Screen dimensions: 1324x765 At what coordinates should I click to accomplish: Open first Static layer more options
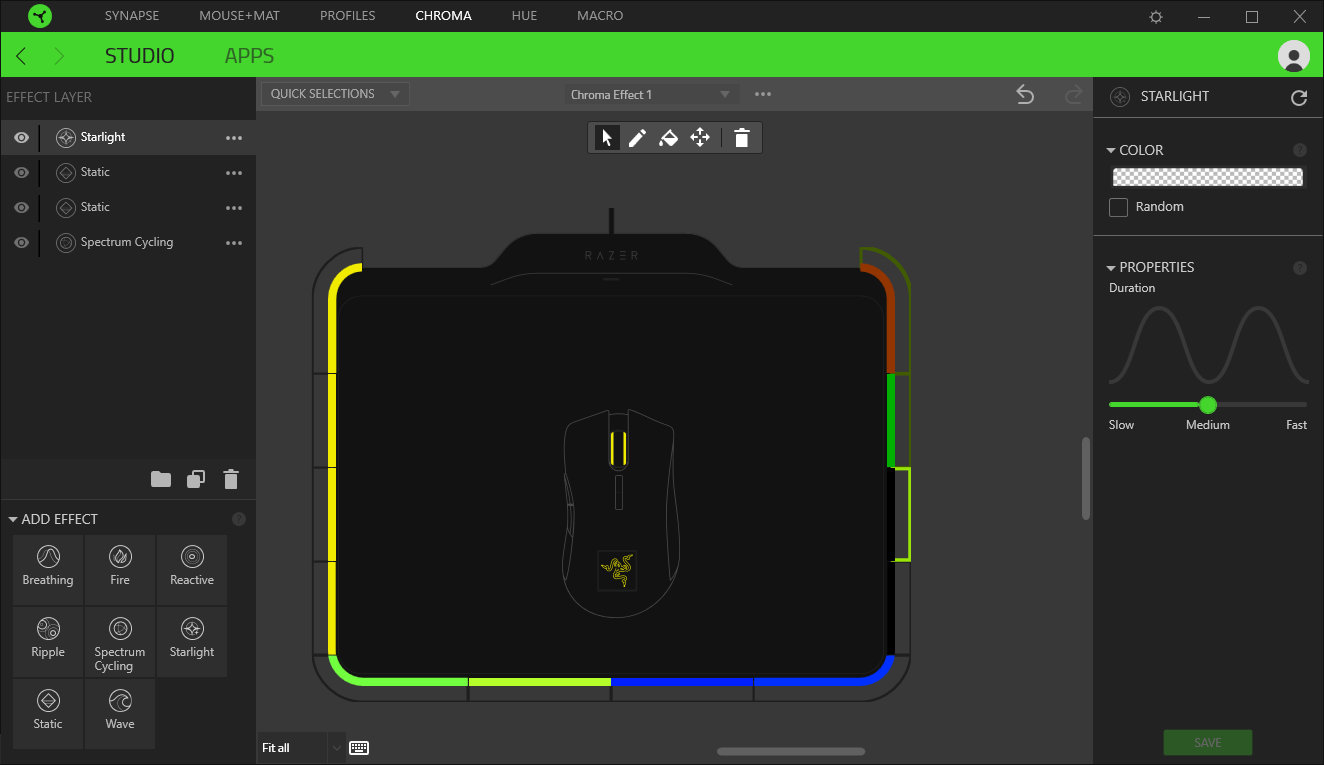pyautogui.click(x=234, y=173)
